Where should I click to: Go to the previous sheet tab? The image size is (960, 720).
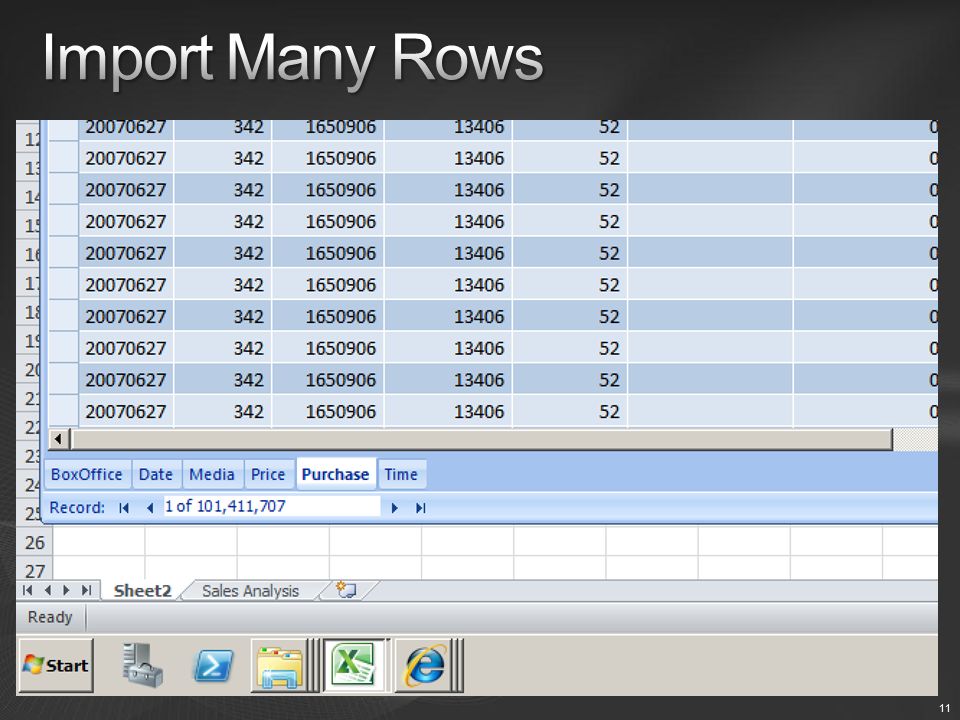pos(47,590)
